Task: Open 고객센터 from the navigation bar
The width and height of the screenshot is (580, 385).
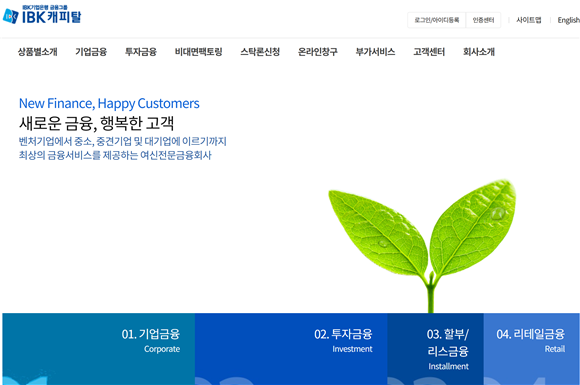Action: (429, 52)
